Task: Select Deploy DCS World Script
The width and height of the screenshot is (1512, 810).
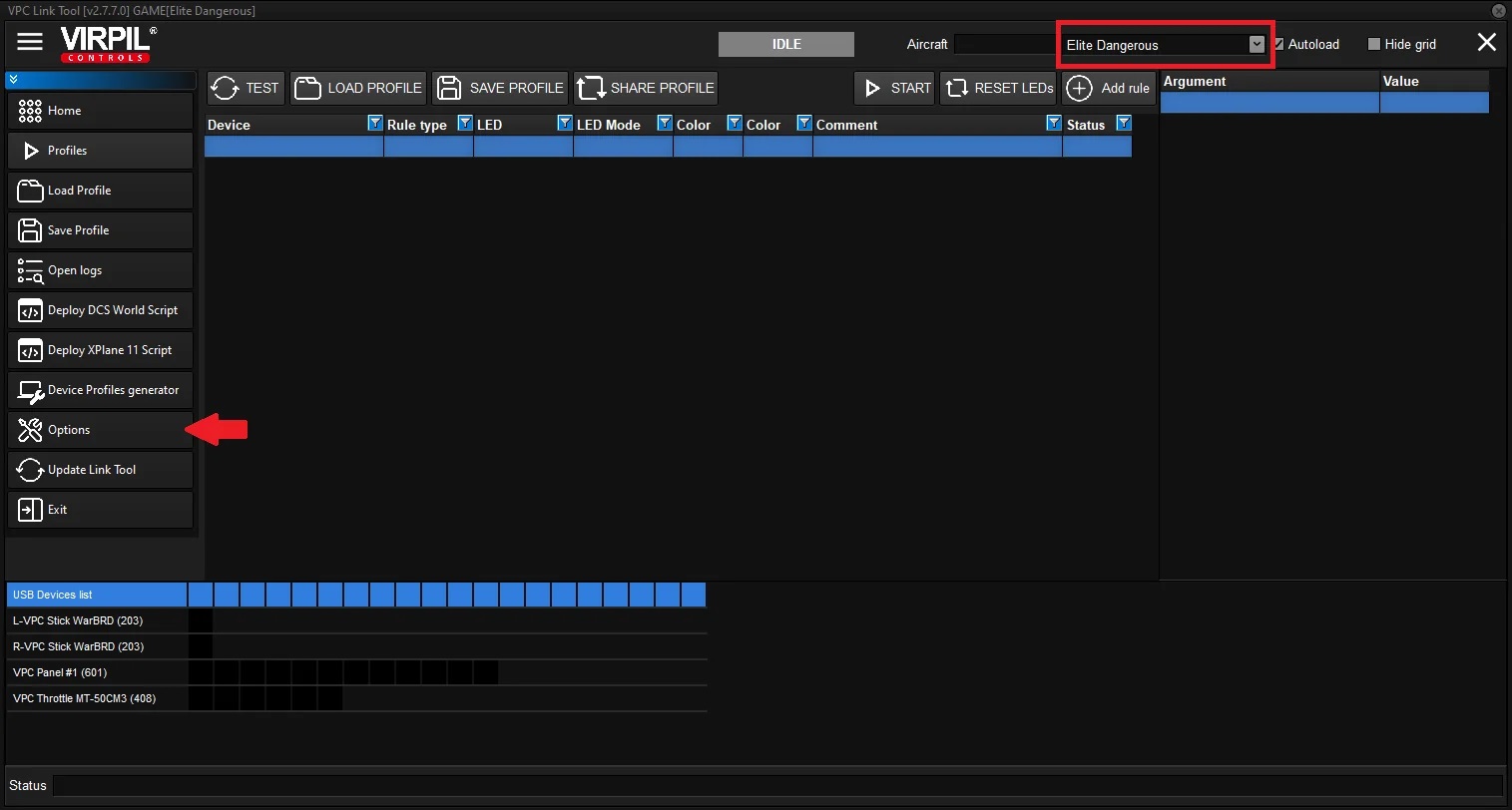Action: (100, 310)
